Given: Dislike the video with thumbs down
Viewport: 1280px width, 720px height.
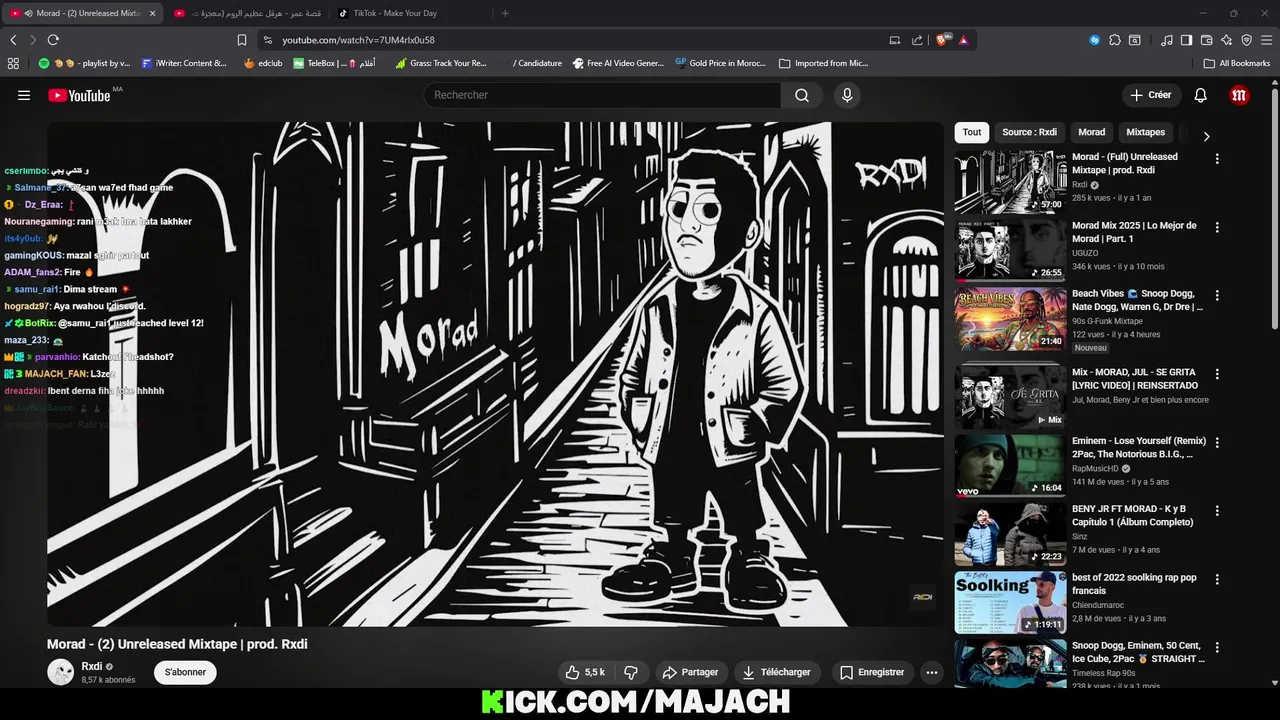Looking at the screenshot, I should [x=631, y=672].
